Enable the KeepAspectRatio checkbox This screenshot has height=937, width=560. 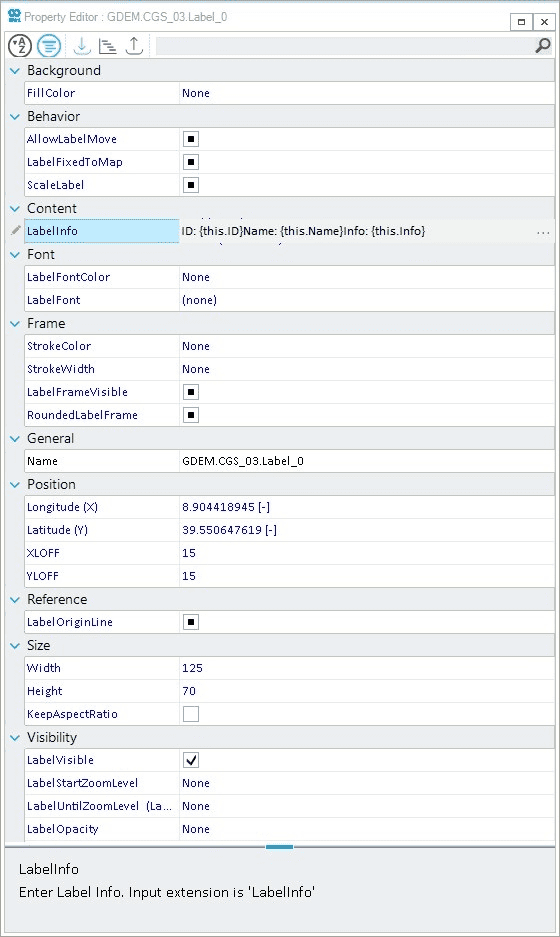(191, 714)
